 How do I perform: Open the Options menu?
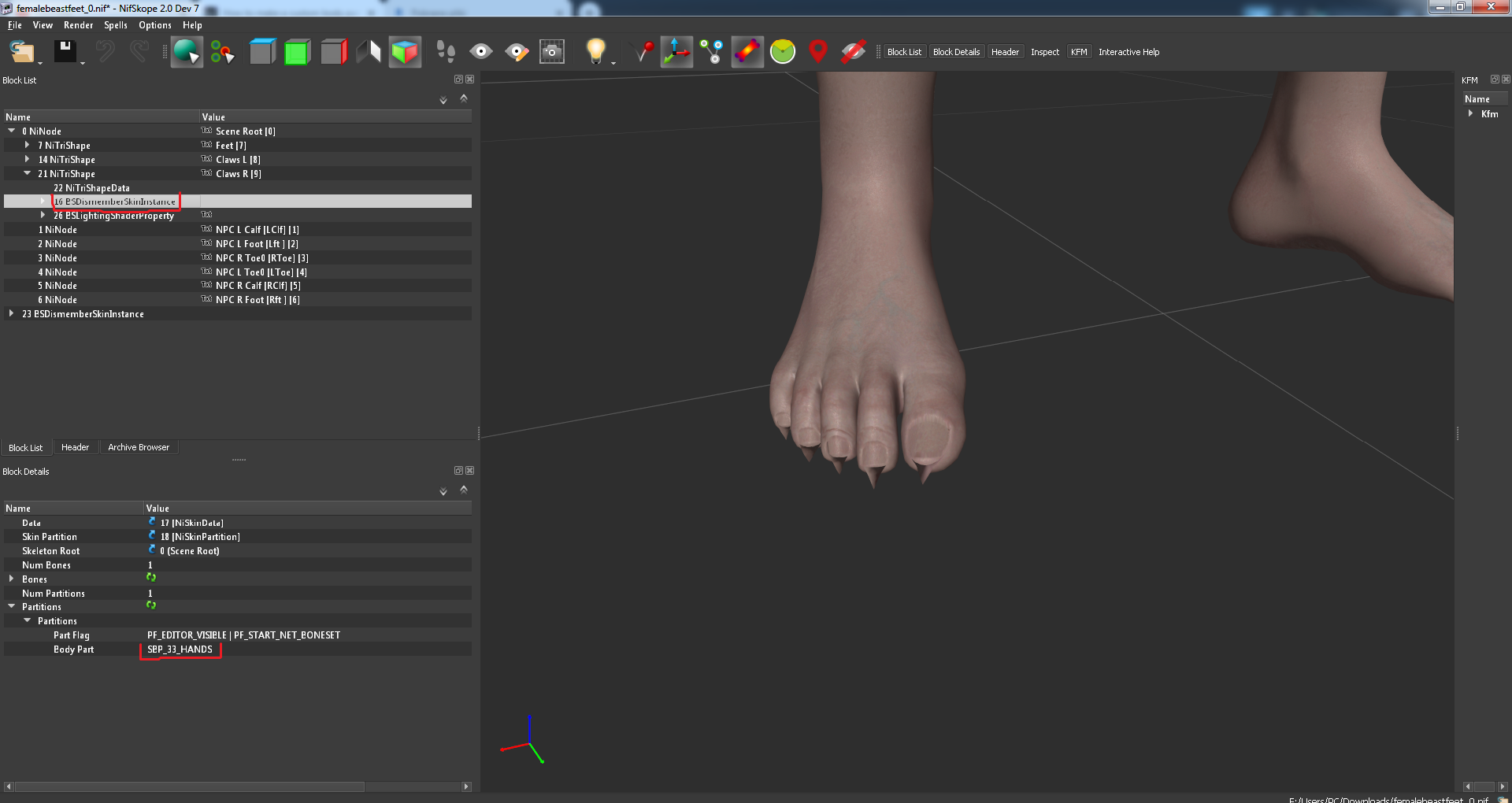pos(155,25)
